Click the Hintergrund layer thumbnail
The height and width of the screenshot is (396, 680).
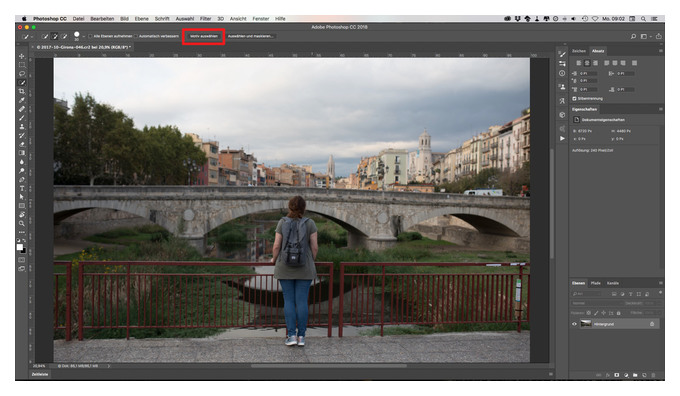[585, 324]
